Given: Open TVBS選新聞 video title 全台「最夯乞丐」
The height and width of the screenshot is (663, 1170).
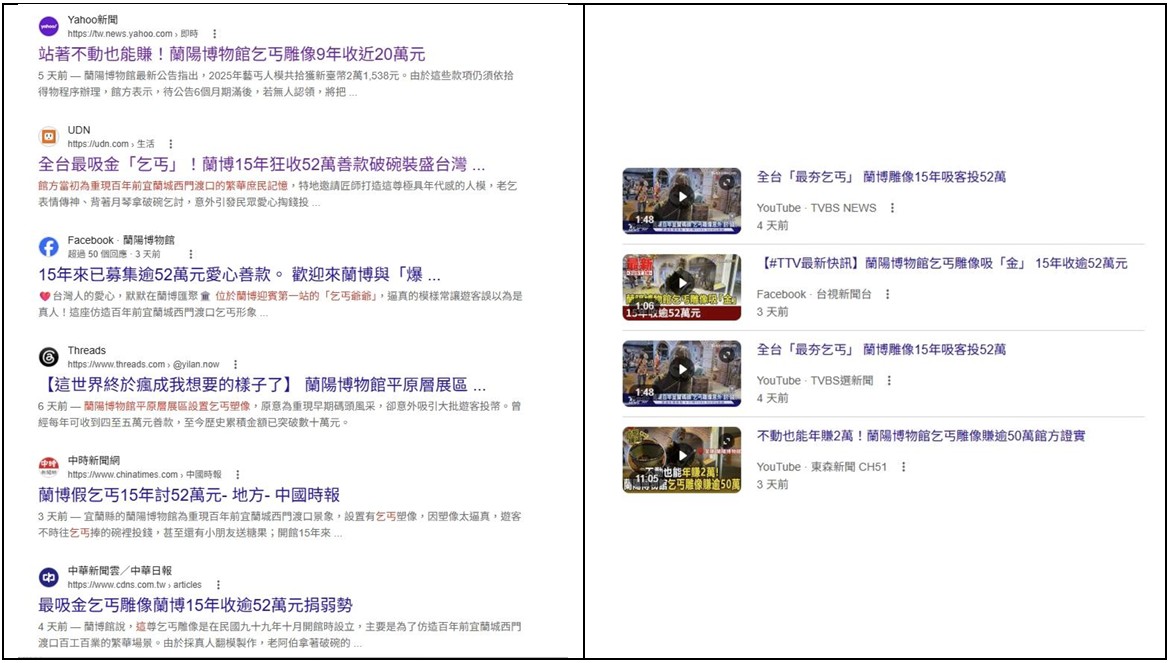Looking at the screenshot, I should (881, 350).
